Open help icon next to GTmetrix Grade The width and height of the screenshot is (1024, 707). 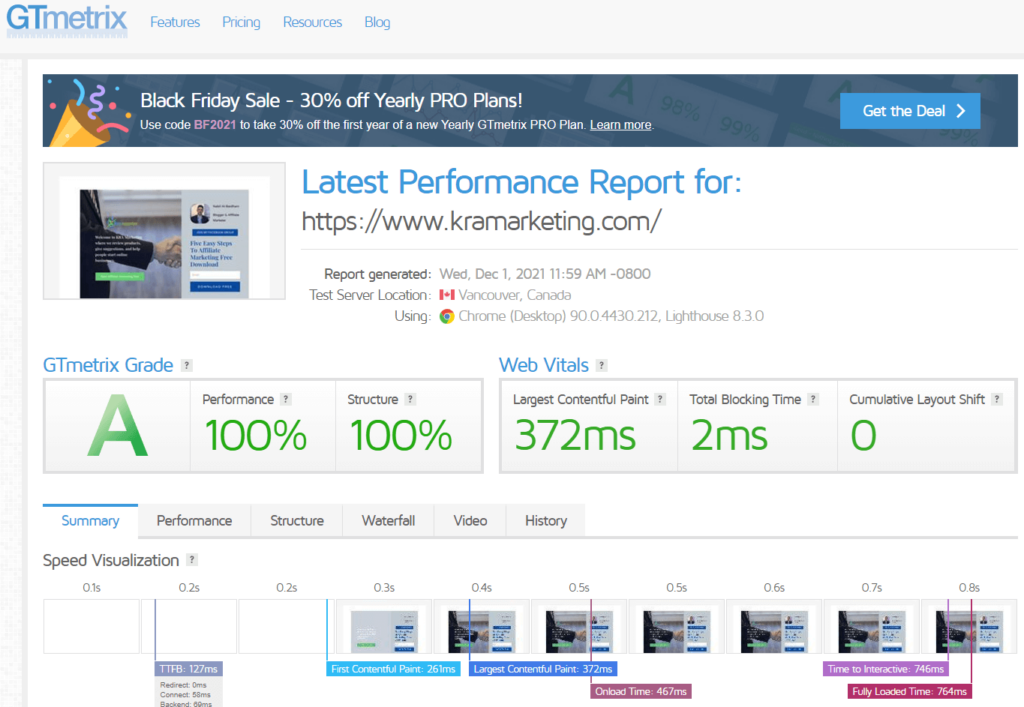187,366
